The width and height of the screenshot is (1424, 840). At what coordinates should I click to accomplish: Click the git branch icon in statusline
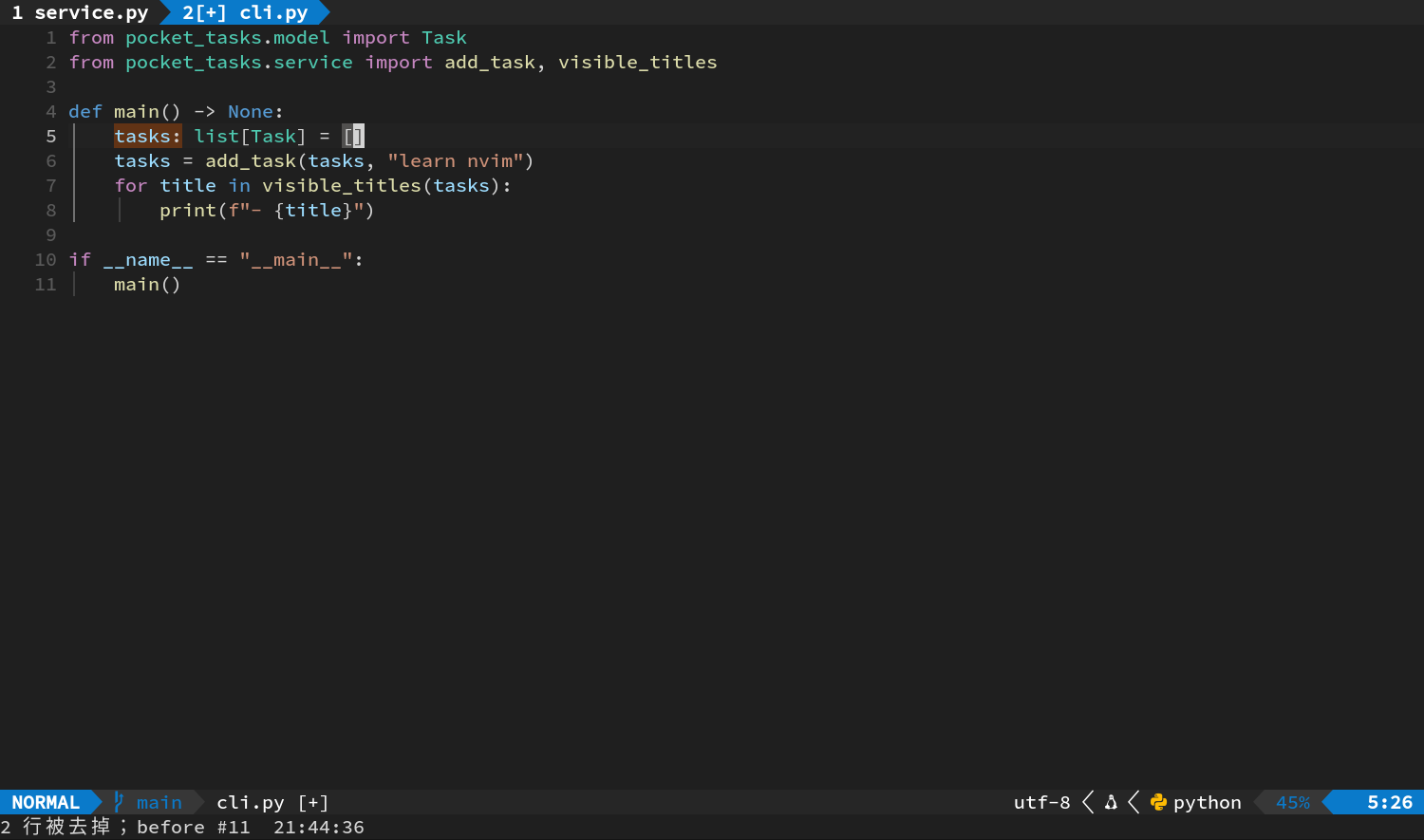[119, 802]
